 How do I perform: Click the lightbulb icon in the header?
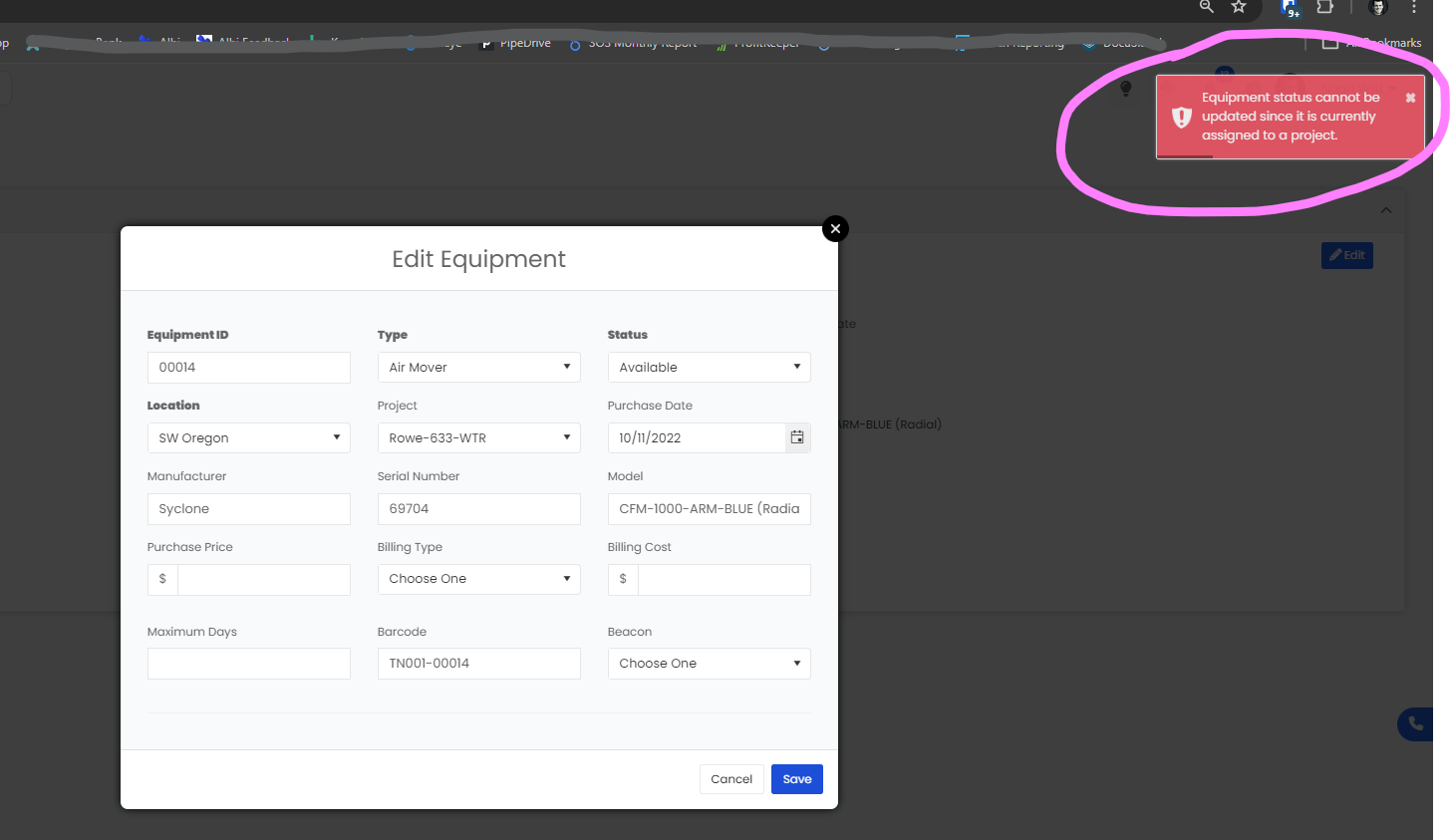[x=1126, y=89]
